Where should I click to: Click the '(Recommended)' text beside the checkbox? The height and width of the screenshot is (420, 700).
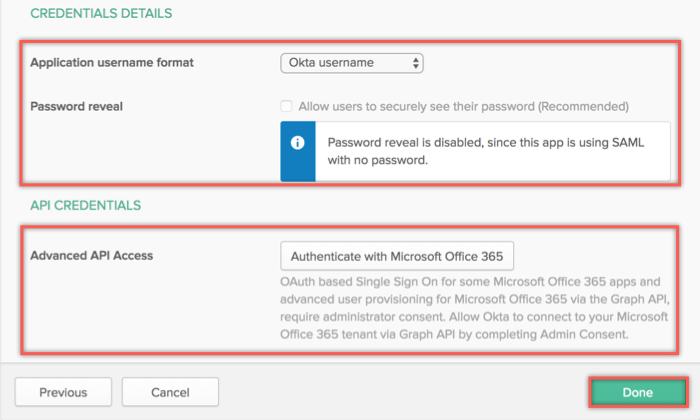583,107
